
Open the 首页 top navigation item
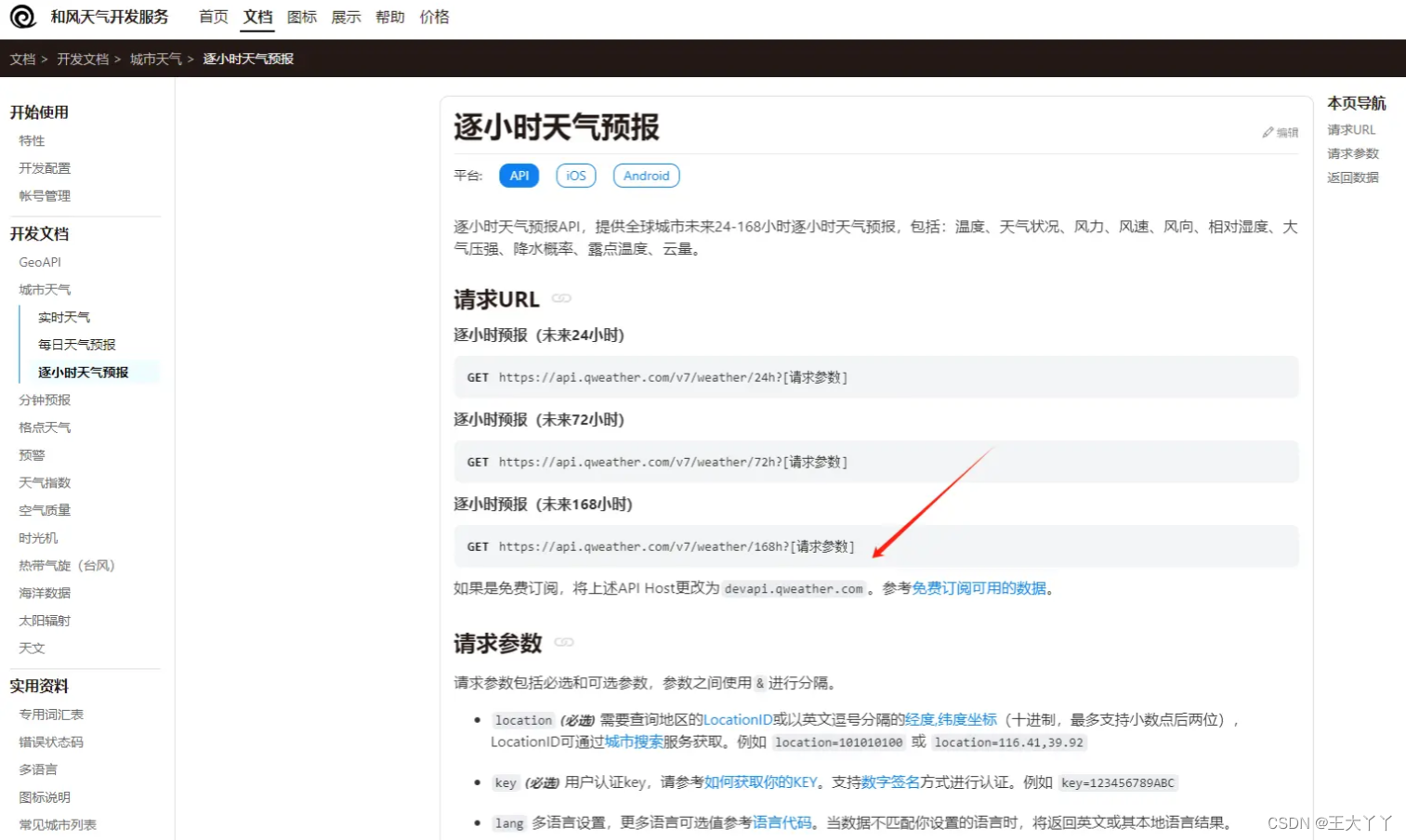[x=214, y=17]
